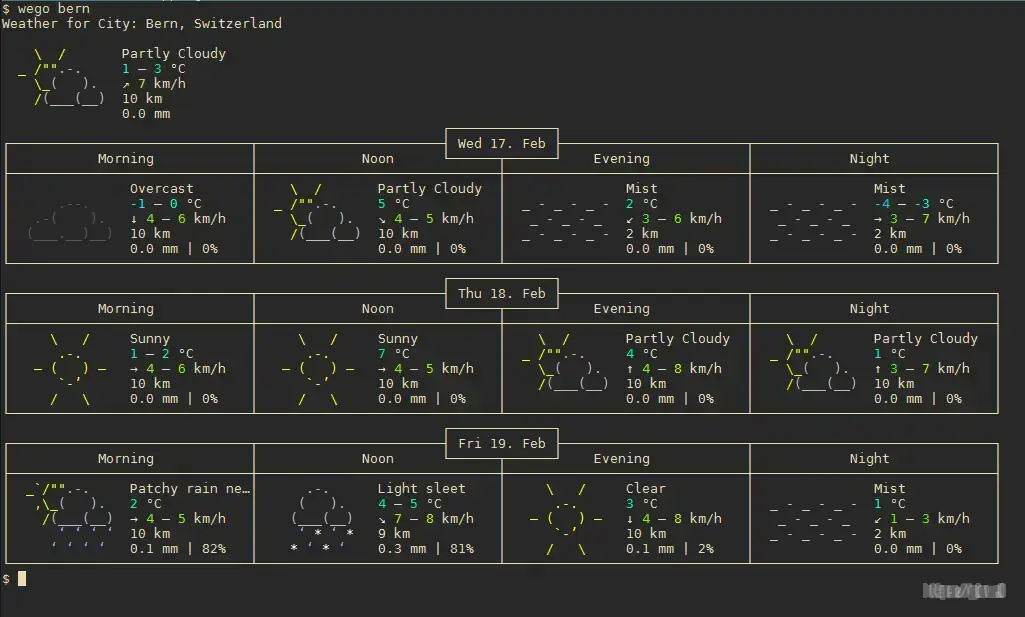This screenshot has width=1025, height=617.
Task: Click the 'Noon' column header under Thu 18. Feb
Action: [x=378, y=308]
